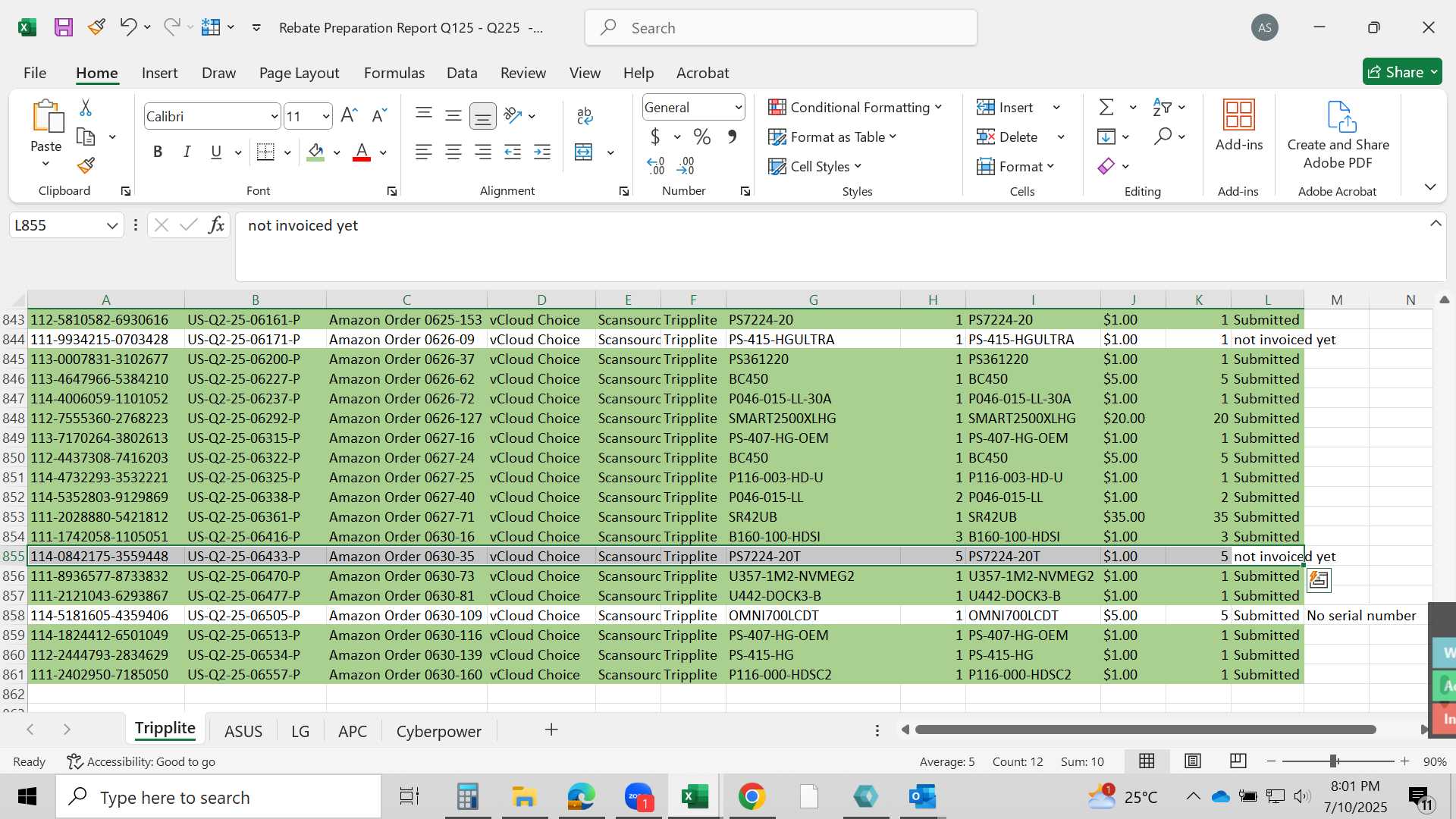This screenshot has width=1456, height=819.
Task: Click the Sort & Filter icon
Action: (x=1162, y=107)
